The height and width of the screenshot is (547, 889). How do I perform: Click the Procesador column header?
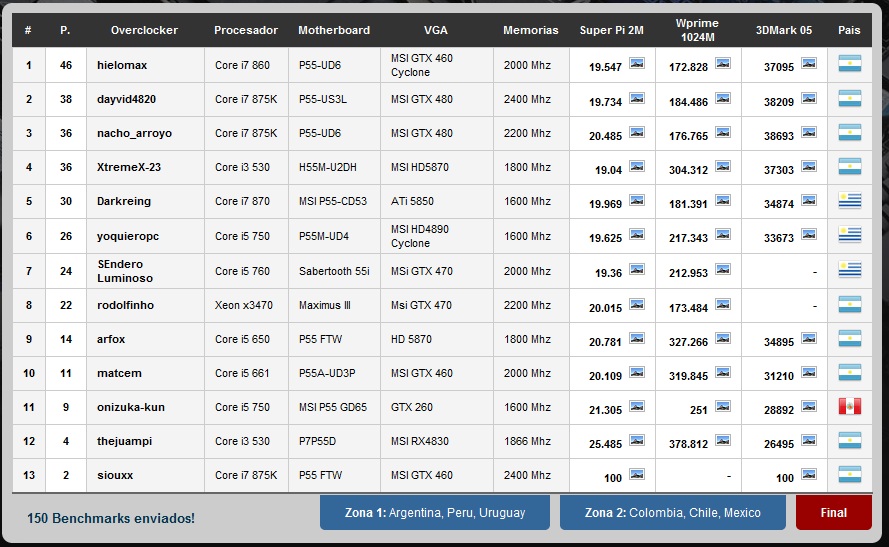coord(245,30)
